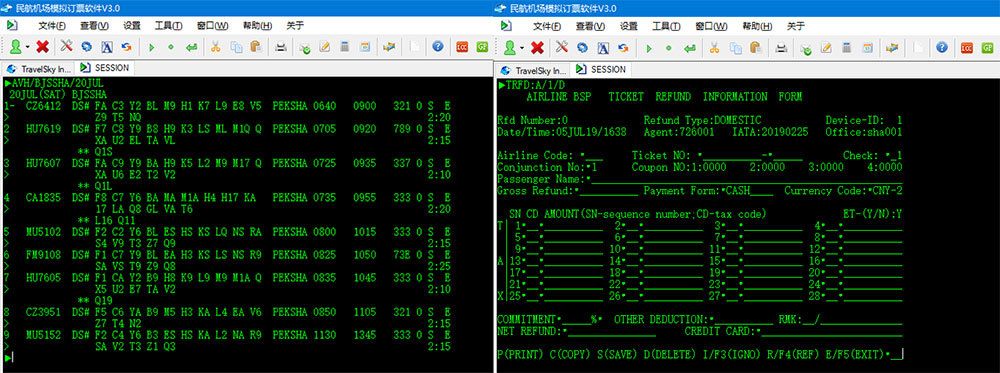Click the font 'A' icon in left window
This screenshot has width=1000, height=373.
tap(107, 47)
